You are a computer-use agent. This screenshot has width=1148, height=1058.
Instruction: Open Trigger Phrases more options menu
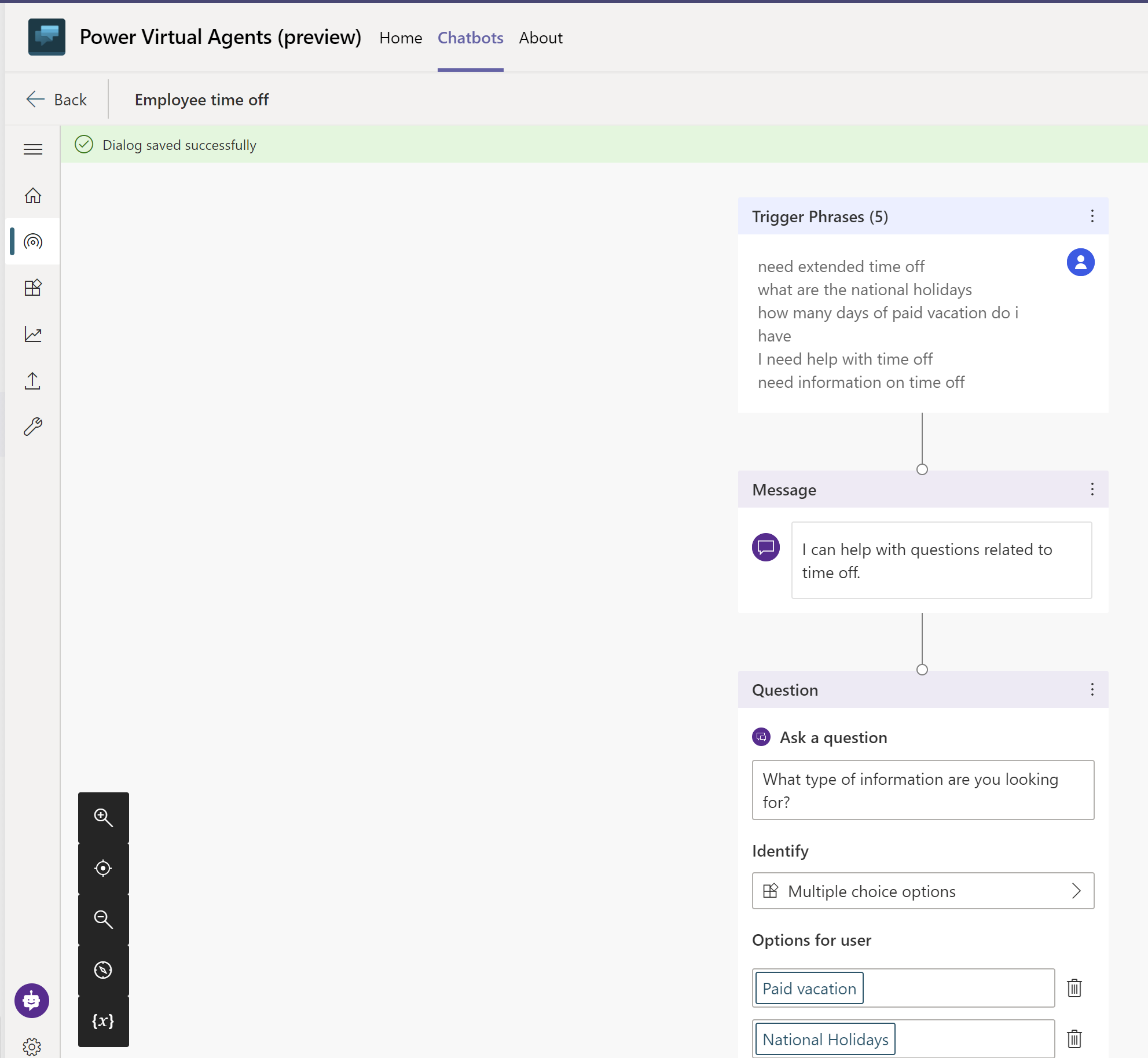click(1092, 216)
